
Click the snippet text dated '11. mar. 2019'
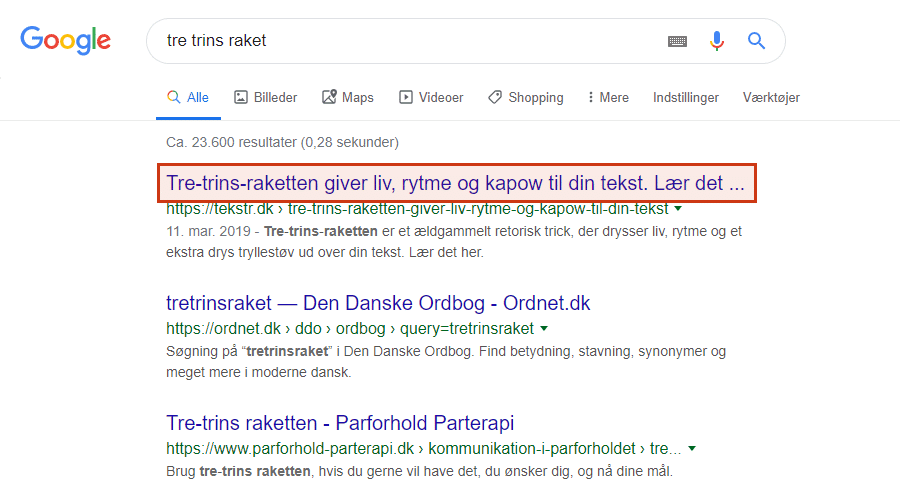pyautogui.click(x=453, y=242)
